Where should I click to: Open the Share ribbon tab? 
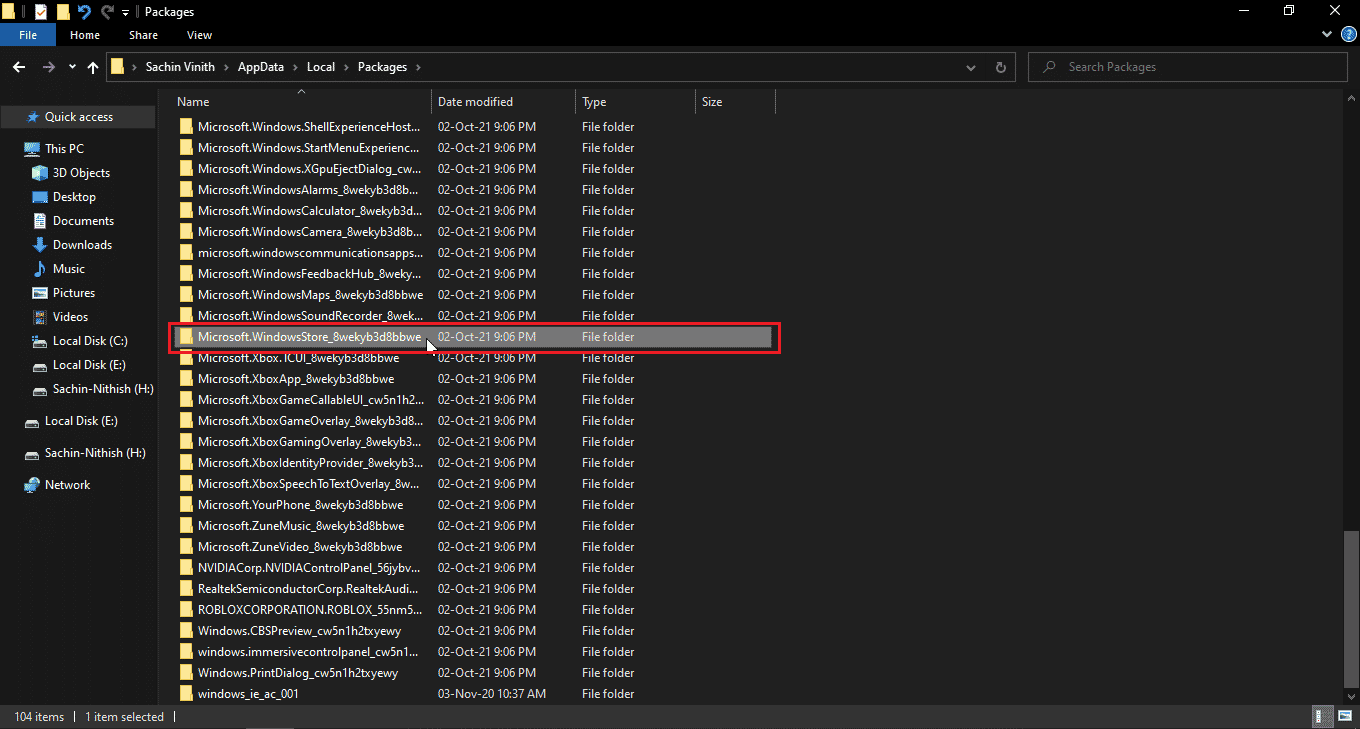point(143,35)
